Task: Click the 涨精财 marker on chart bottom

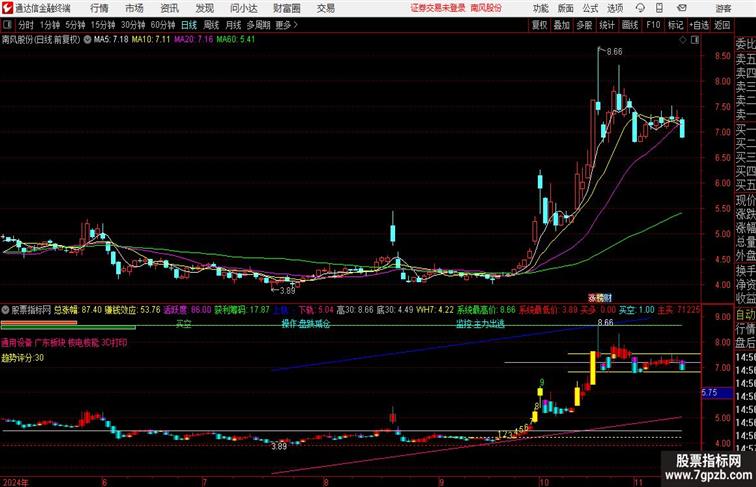Action: (x=600, y=298)
